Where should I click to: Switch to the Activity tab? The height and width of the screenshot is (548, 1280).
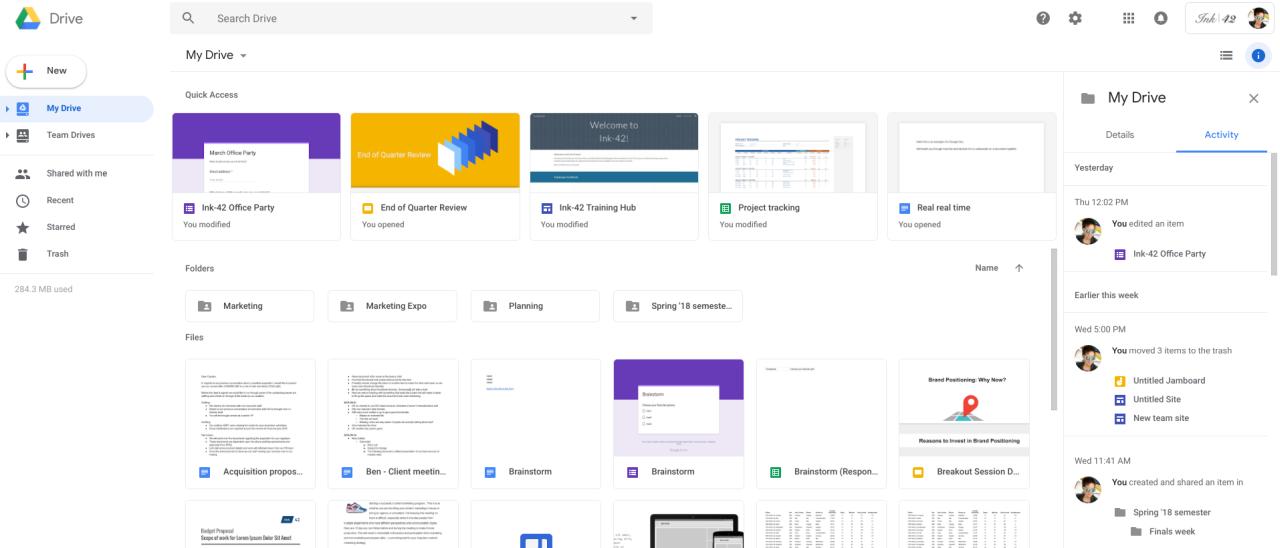click(x=1221, y=134)
